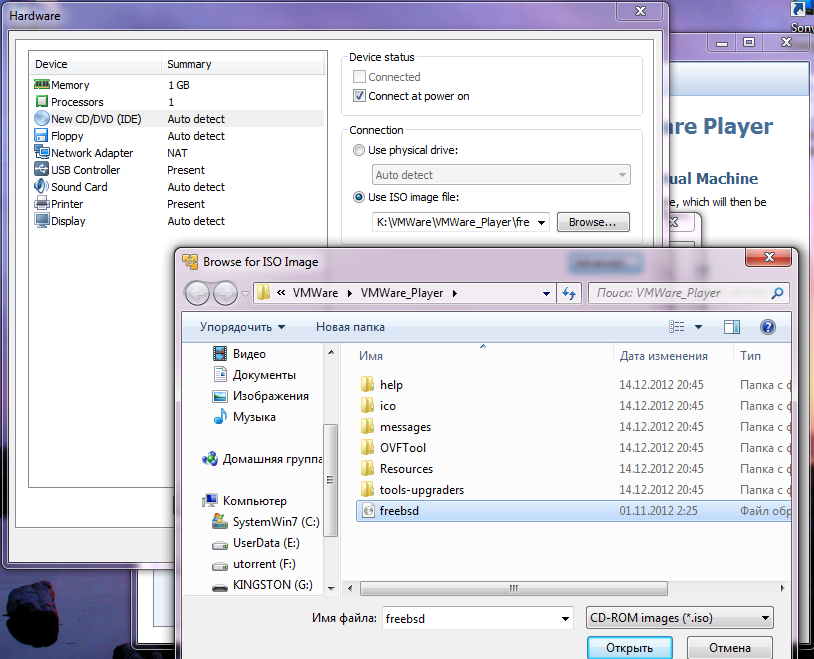This screenshot has width=814, height=659.
Task: Open the tools-upgraders folder icon
Action: [x=367, y=489]
